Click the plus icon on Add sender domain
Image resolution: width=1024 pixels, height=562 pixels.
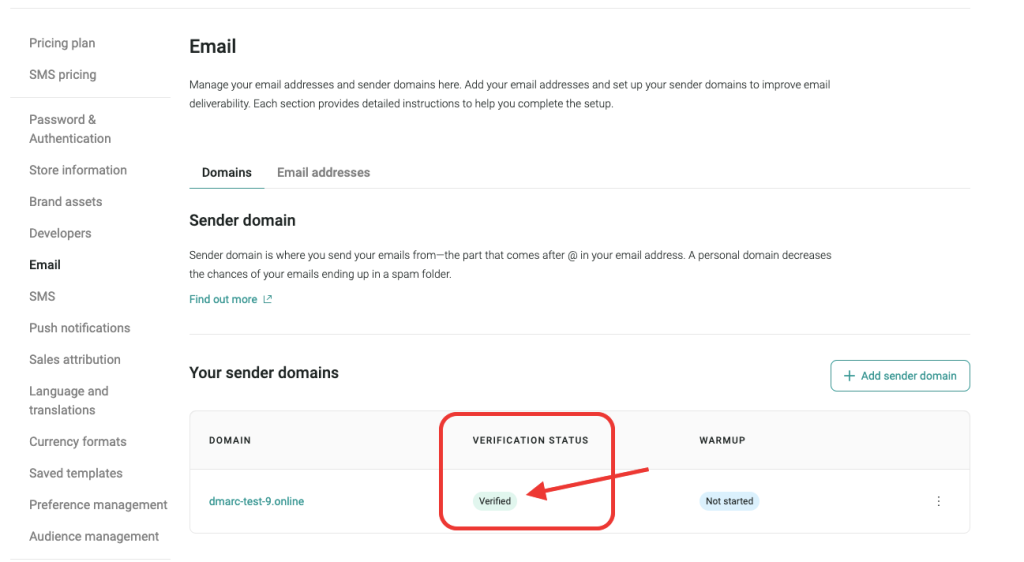[x=850, y=376]
